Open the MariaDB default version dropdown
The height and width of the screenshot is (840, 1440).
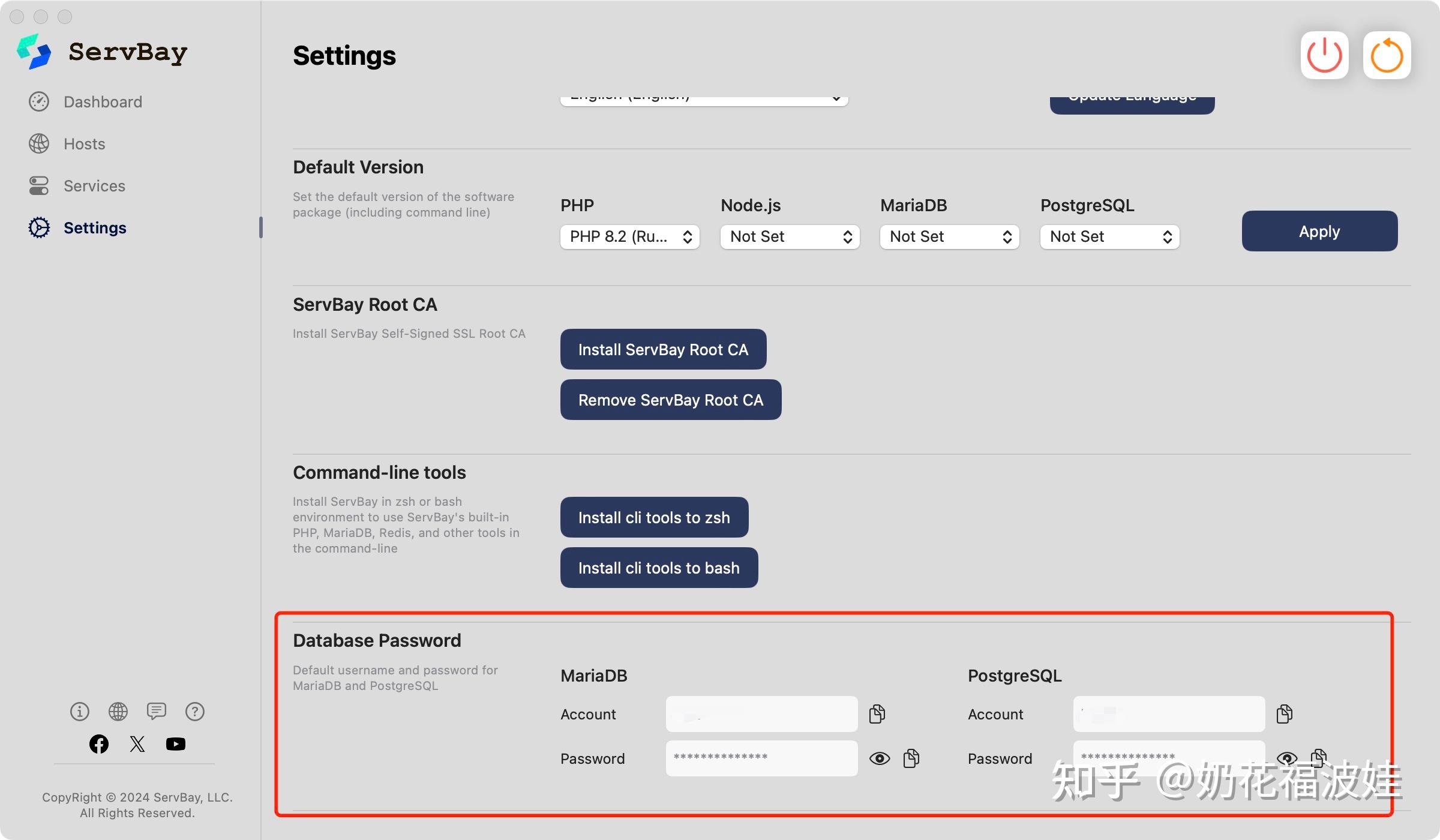[949, 236]
